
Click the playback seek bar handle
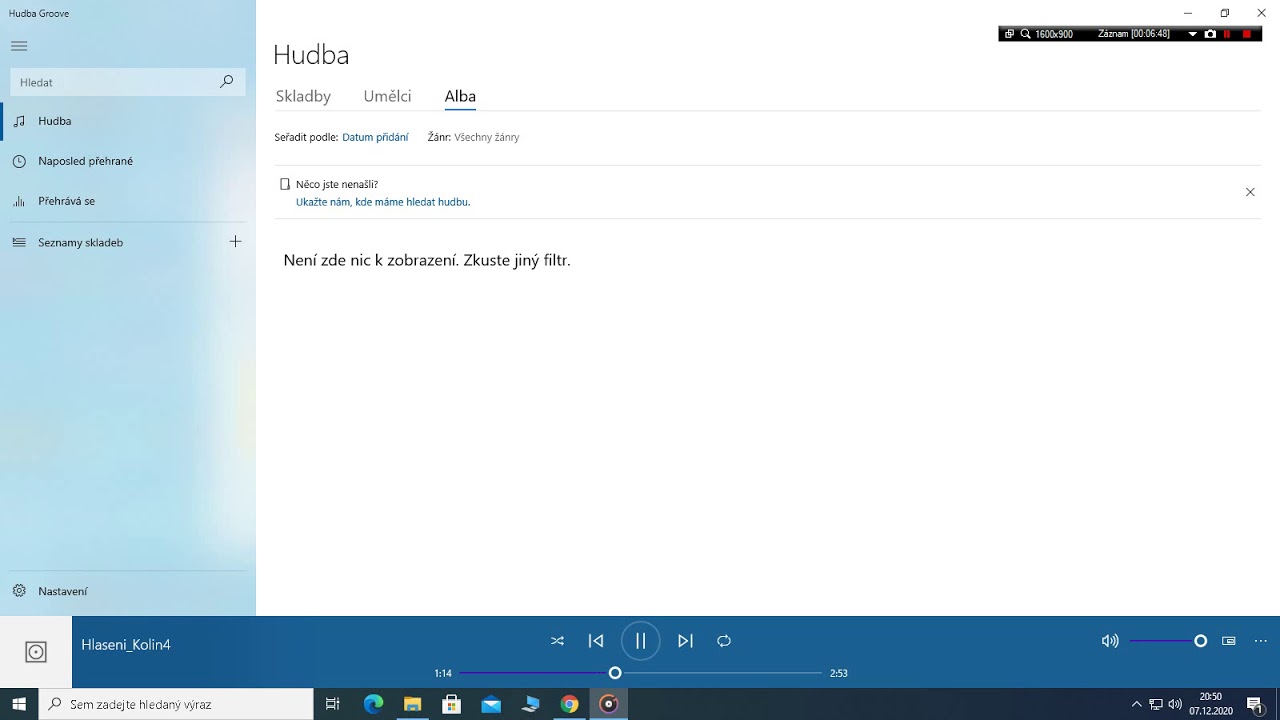pyautogui.click(x=615, y=673)
